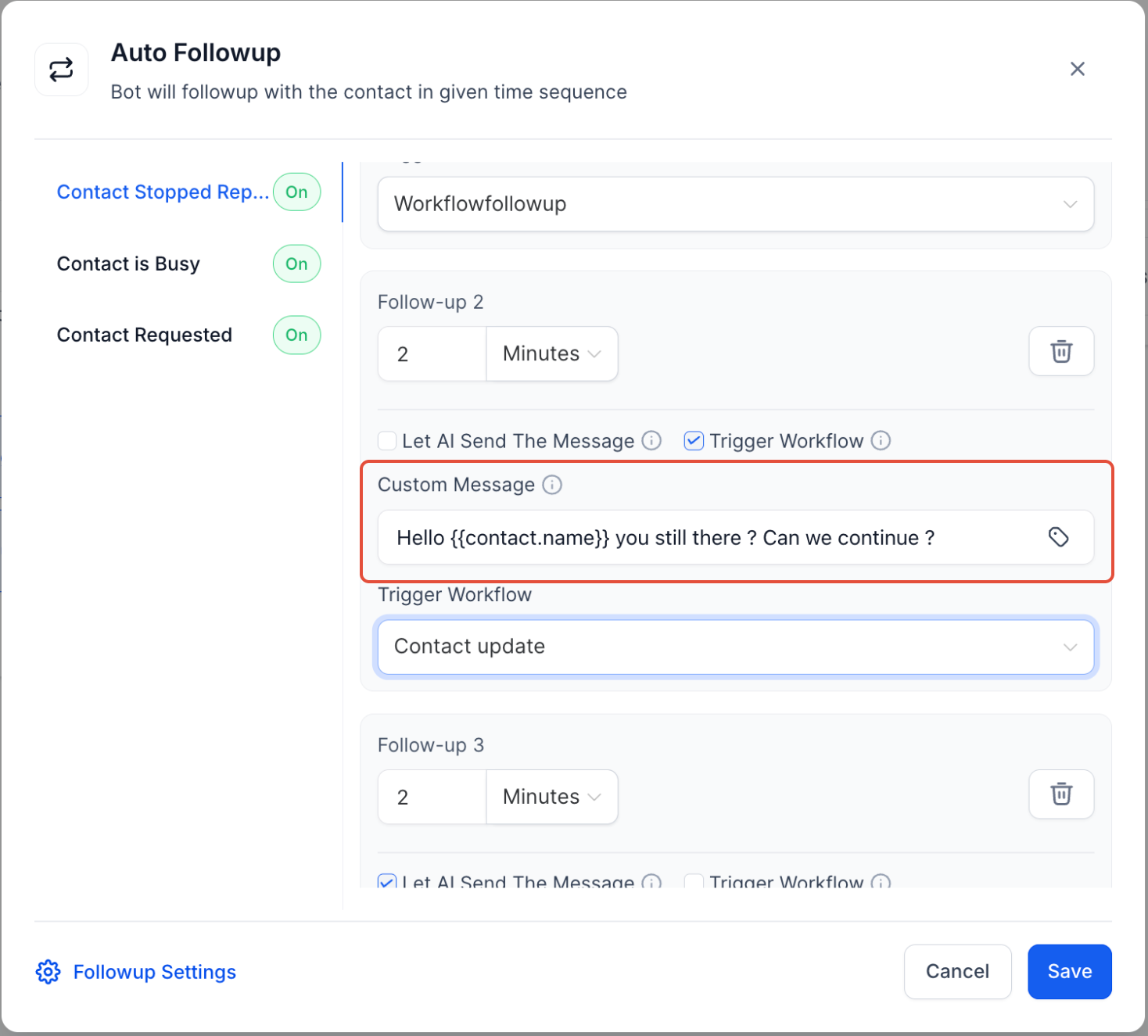Screen dimensions: 1148x1036
Task: Toggle Contact is Busy On switch
Action: tap(296, 264)
